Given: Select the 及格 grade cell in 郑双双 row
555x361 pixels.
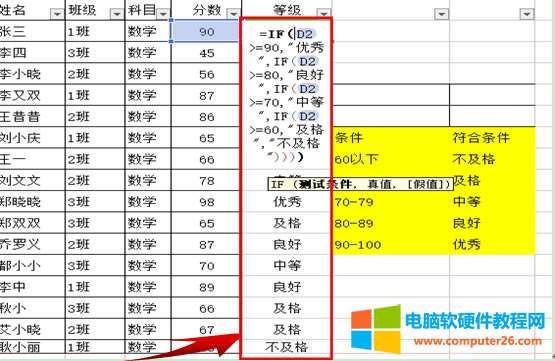Looking at the screenshot, I should (x=286, y=223).
